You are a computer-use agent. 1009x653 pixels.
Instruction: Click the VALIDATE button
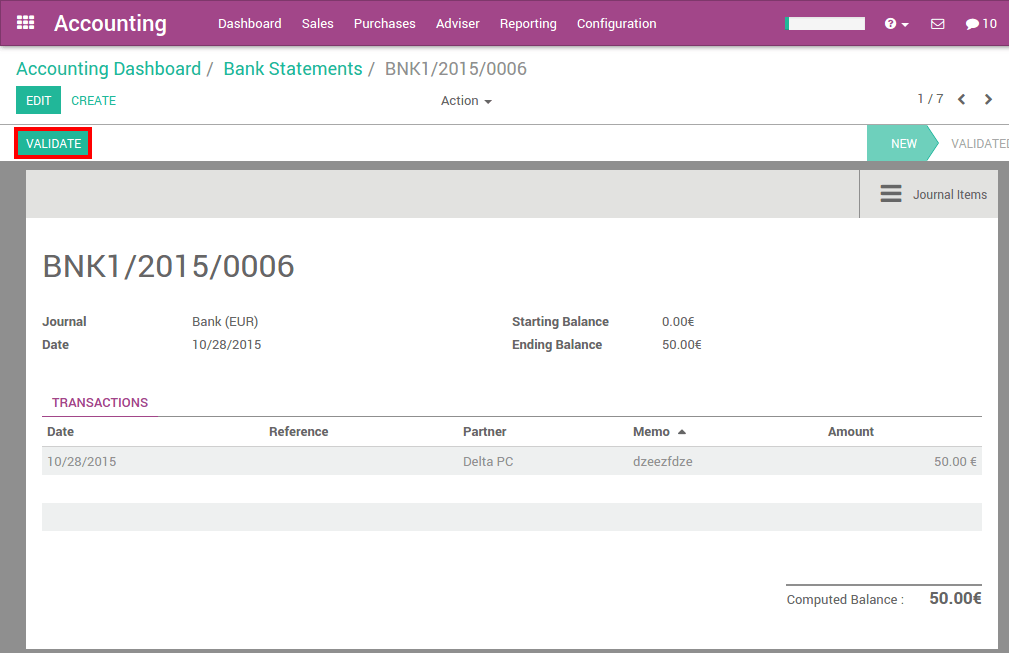point(52,143)
